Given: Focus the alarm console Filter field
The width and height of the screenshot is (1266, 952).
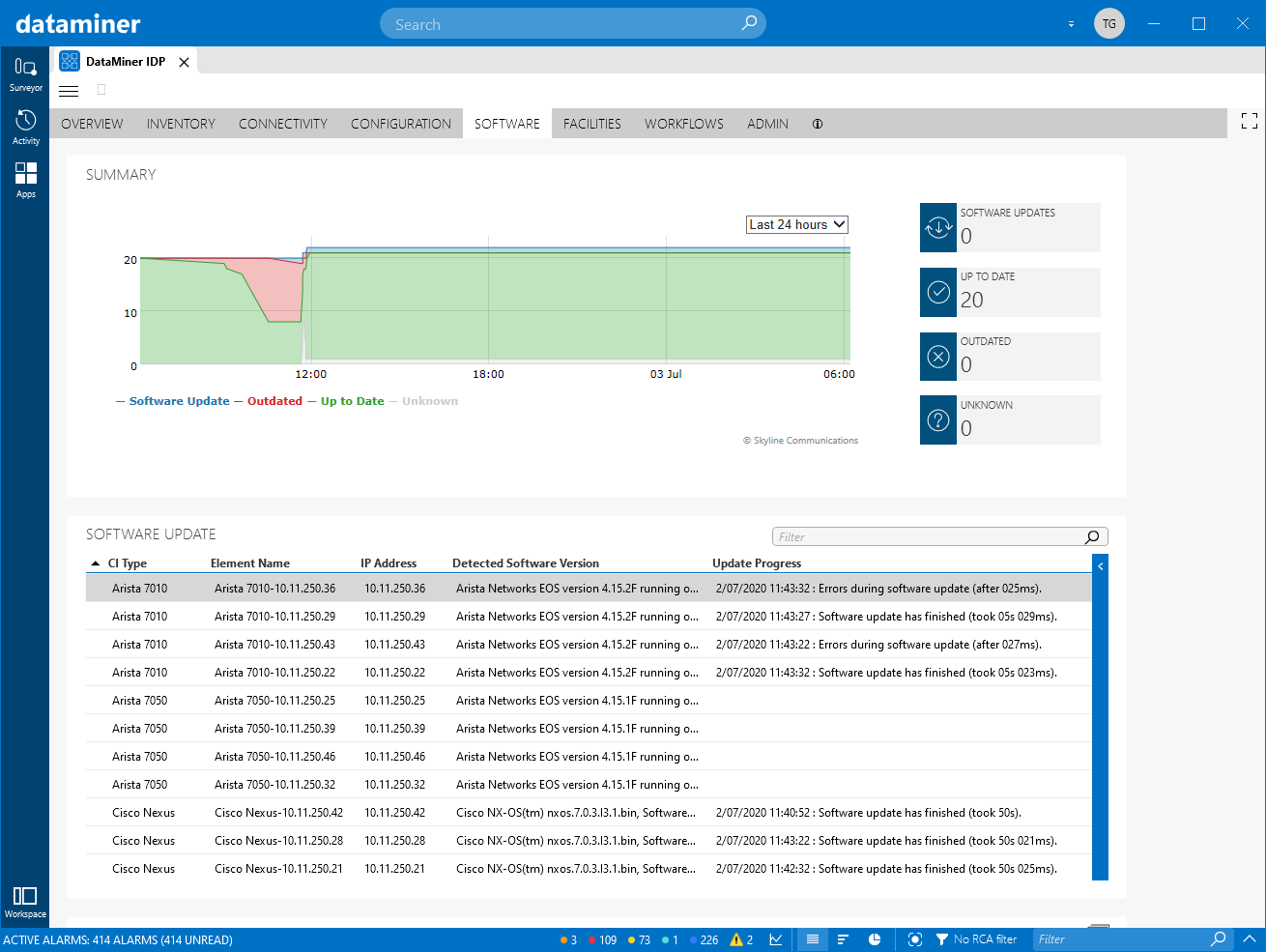Looking at the screenshot, I should tap(1132, 939).
